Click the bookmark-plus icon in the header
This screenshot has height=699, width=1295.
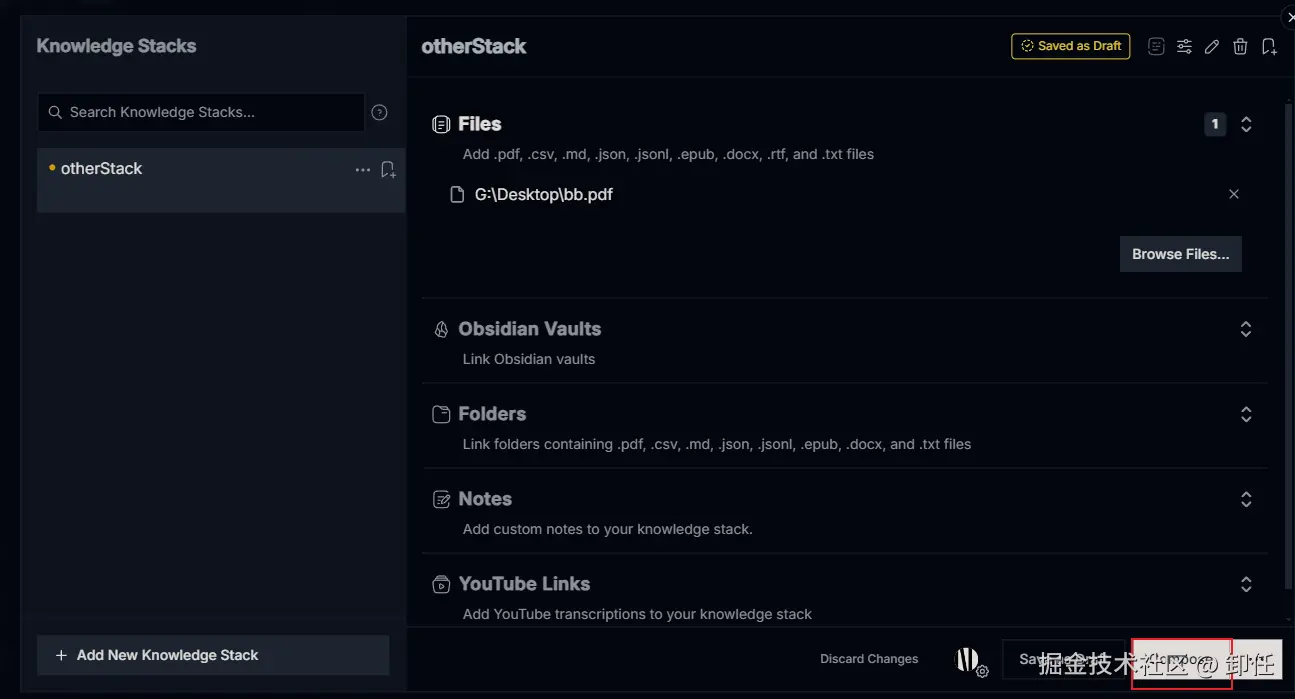coord(1269,46)
